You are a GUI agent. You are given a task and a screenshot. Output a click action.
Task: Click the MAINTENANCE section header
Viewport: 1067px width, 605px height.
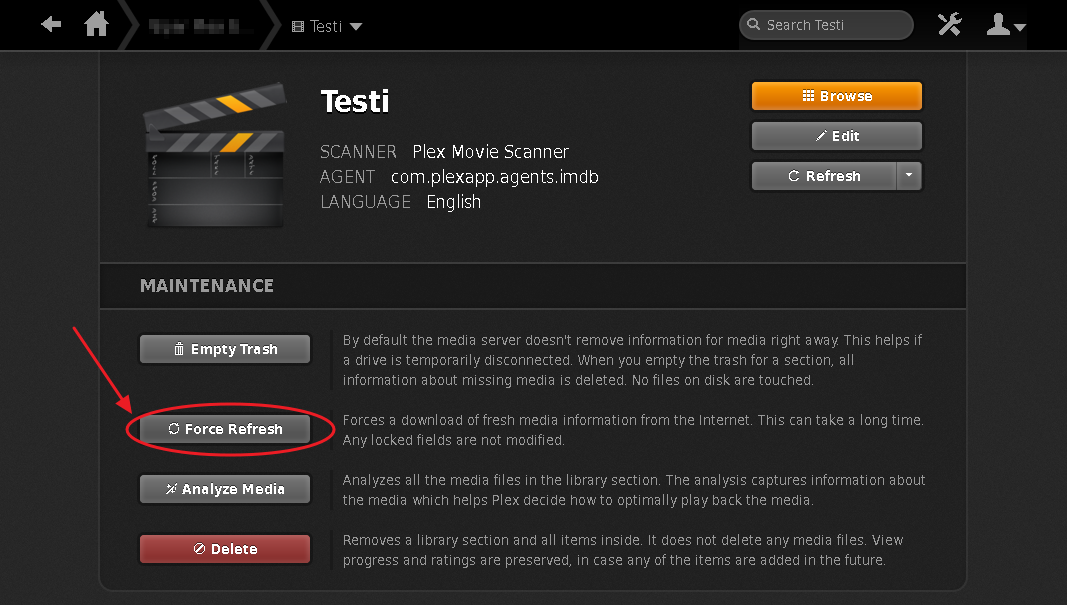207,286
